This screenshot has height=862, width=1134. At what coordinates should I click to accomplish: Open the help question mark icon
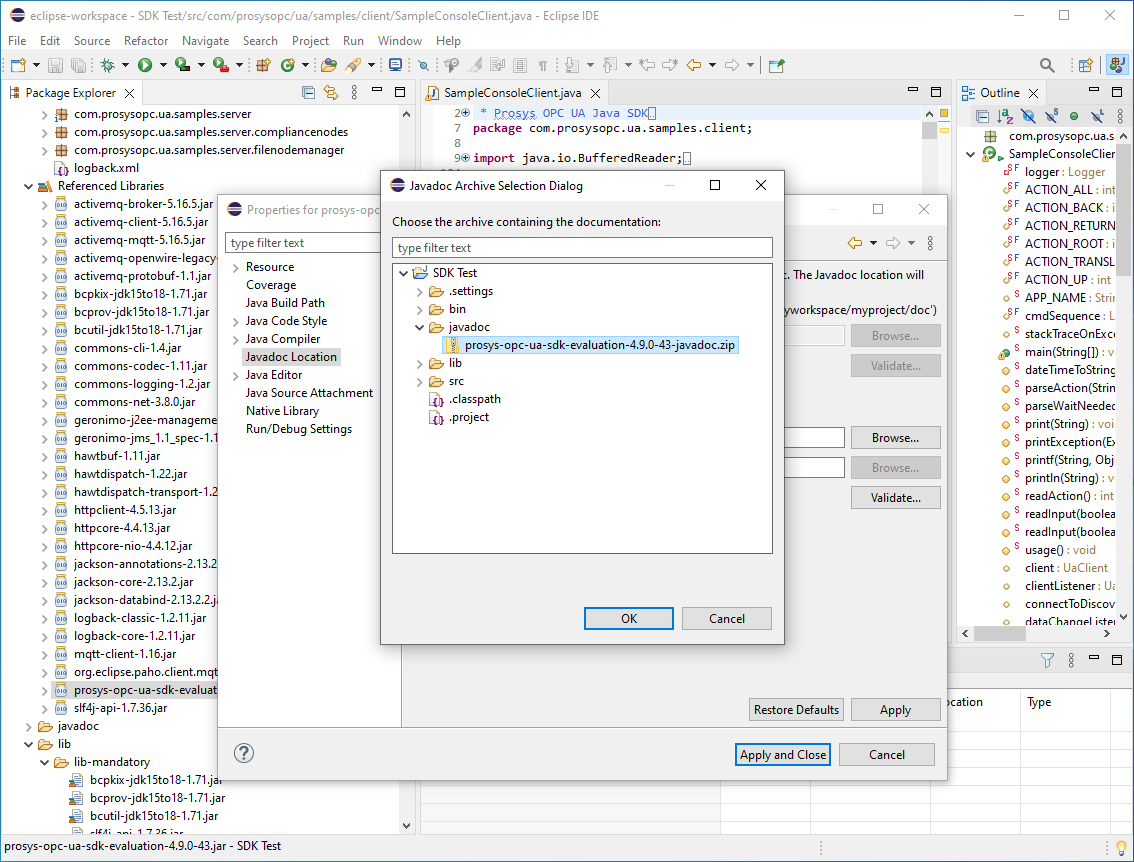click(244, 754)
